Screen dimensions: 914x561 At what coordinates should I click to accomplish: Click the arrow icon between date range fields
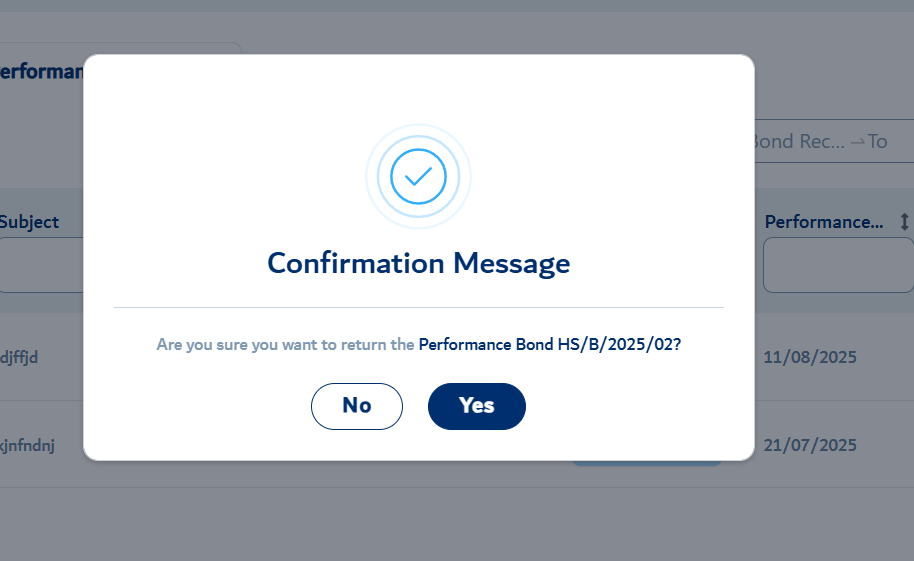pyautogui.click(x=857, y=142)
